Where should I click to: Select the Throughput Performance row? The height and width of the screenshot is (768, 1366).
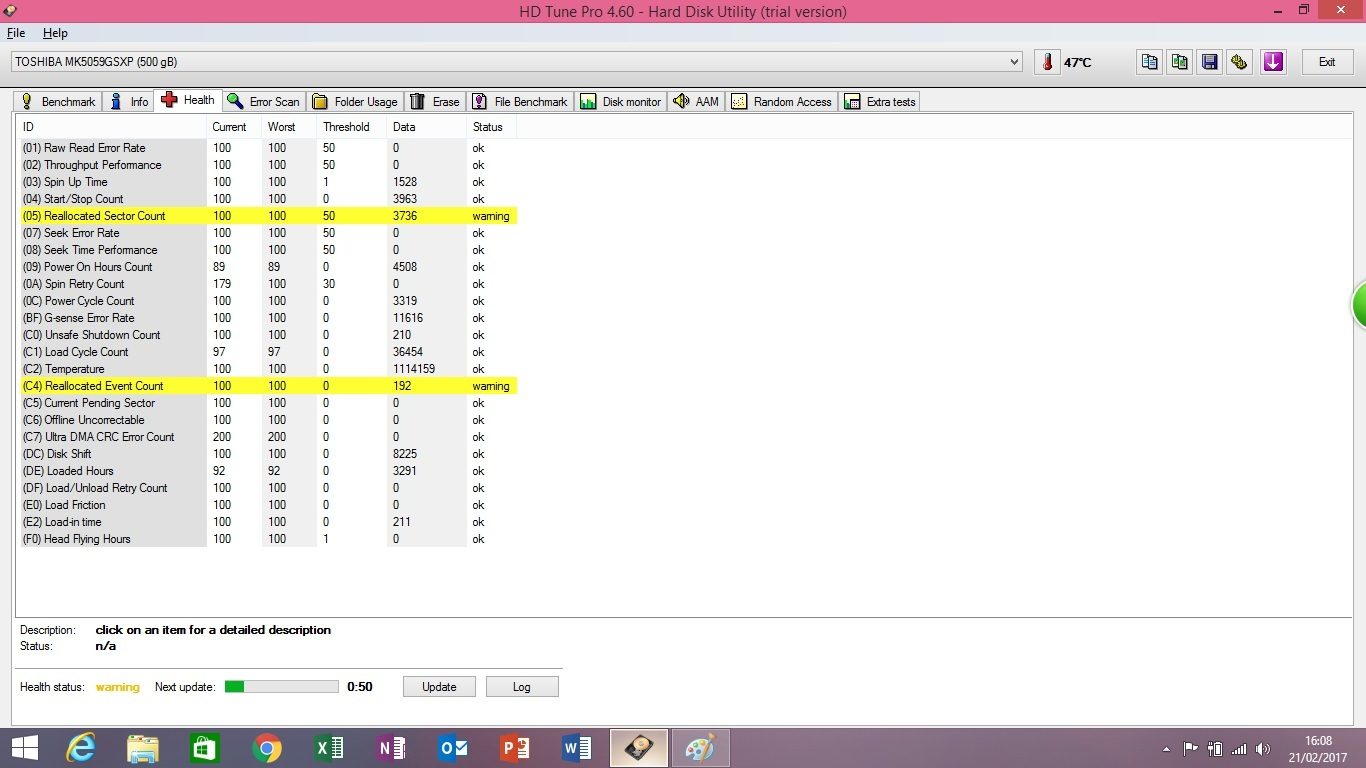(x=268, y=165)
